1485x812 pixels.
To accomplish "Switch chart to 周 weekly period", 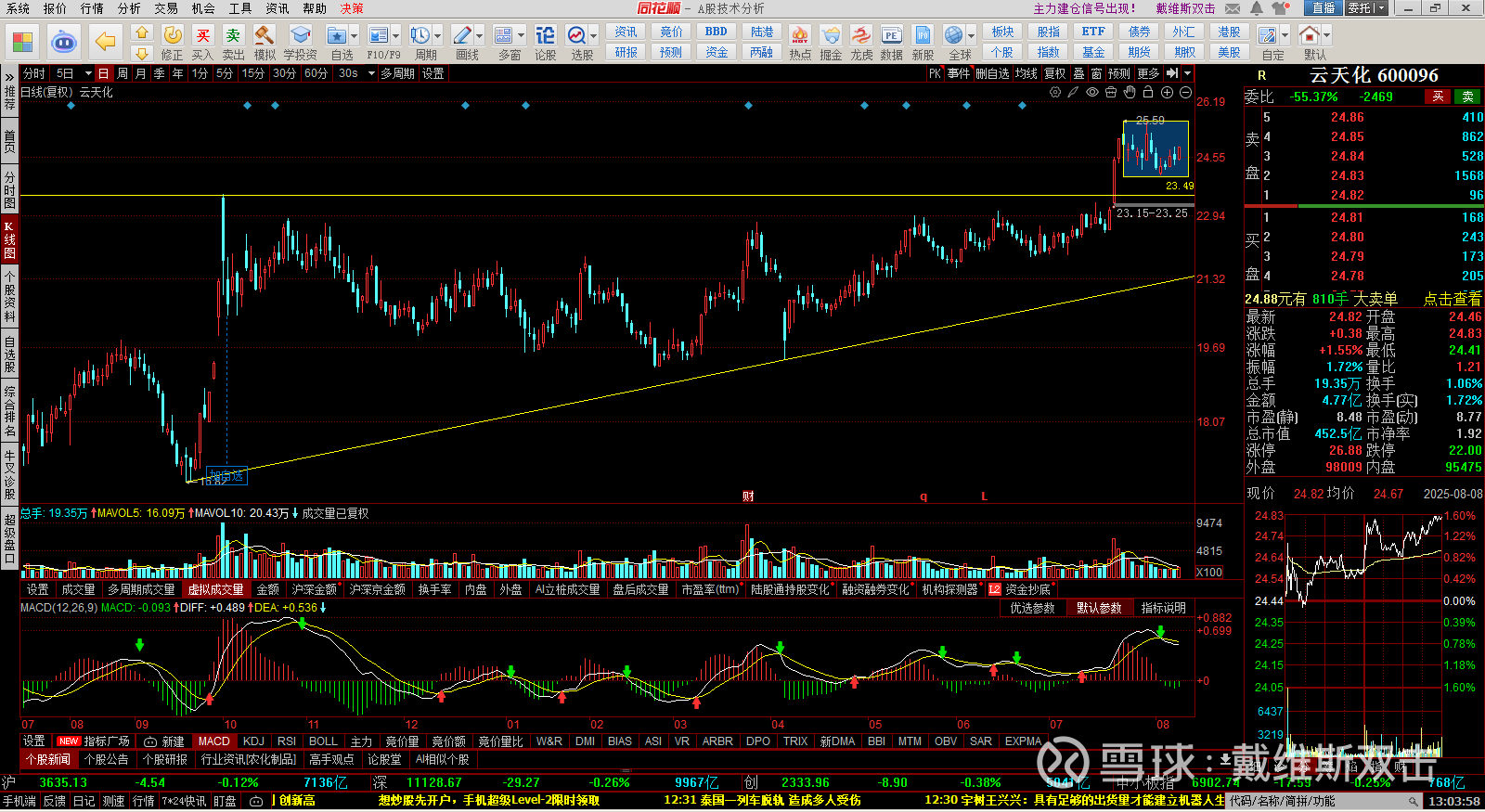I will [123, 73].
